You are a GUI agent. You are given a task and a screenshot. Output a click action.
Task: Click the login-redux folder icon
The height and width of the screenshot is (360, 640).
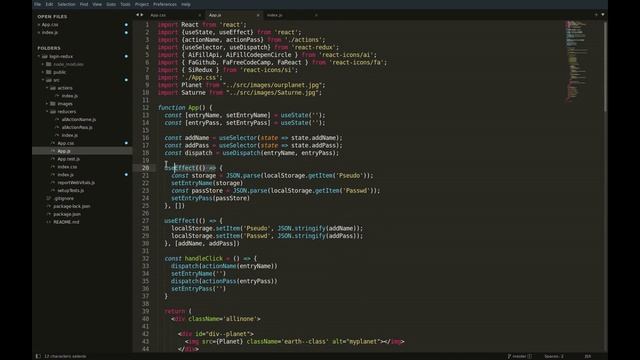(x=44, y=56)
